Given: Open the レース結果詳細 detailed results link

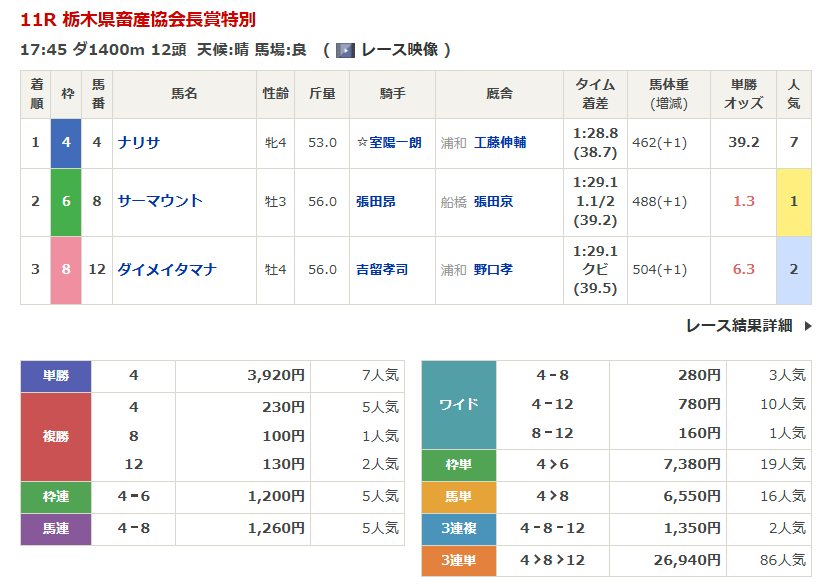Looking at the screenshot, I should point(739,325).
